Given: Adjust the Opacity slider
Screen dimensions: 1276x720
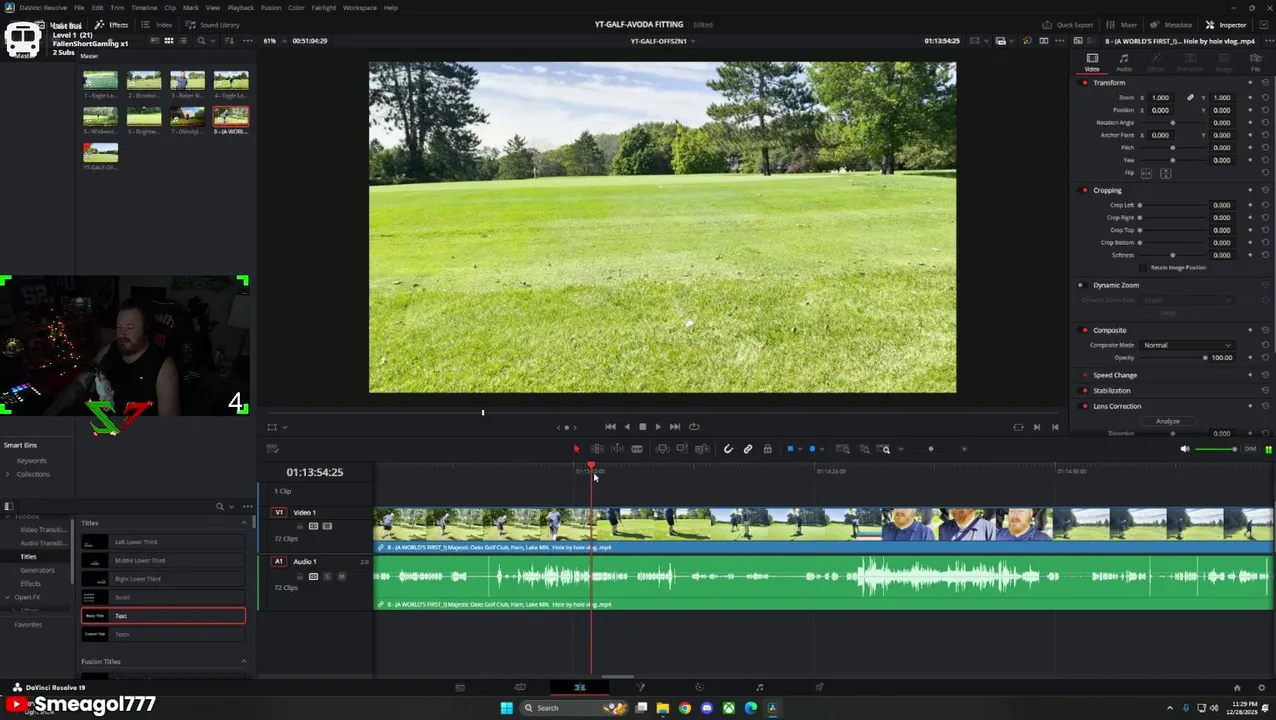Looking at the screenshot, I should (1175, 358).
